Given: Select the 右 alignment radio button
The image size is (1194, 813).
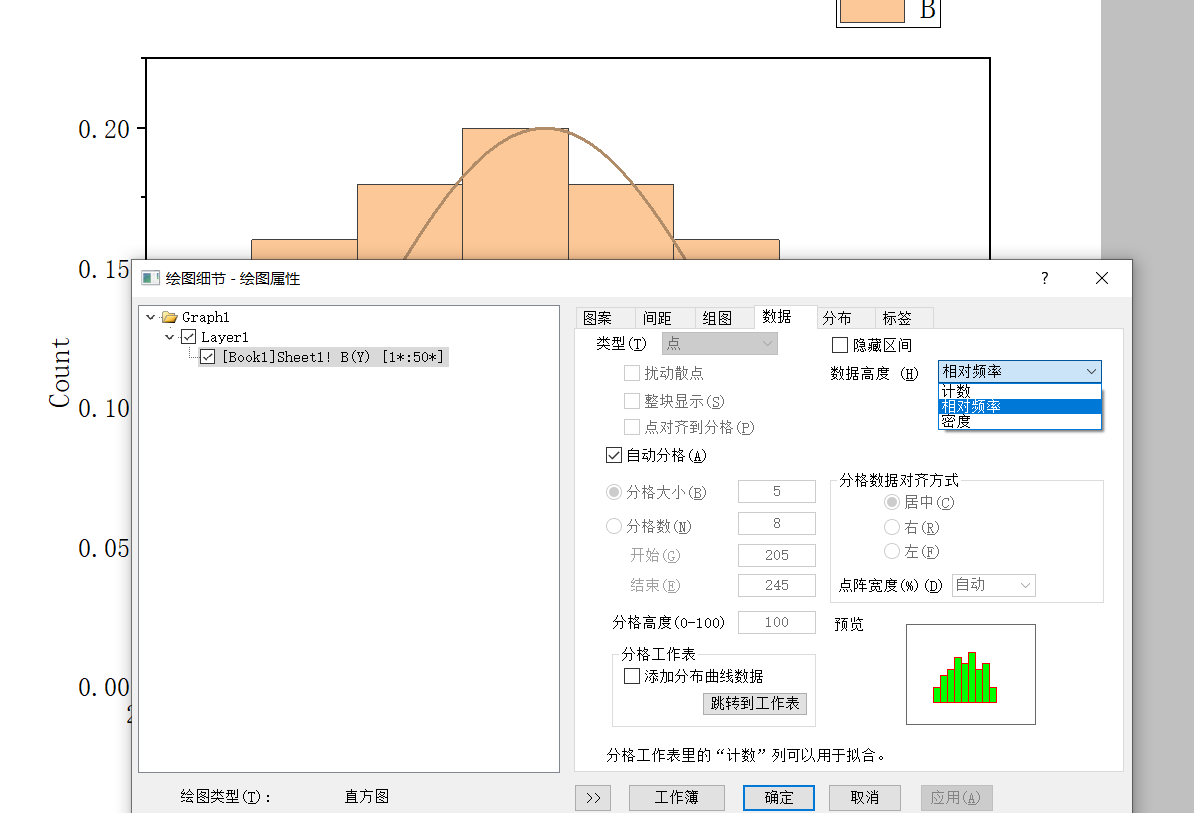Looking at the screenshot, I should pos(892,527).
